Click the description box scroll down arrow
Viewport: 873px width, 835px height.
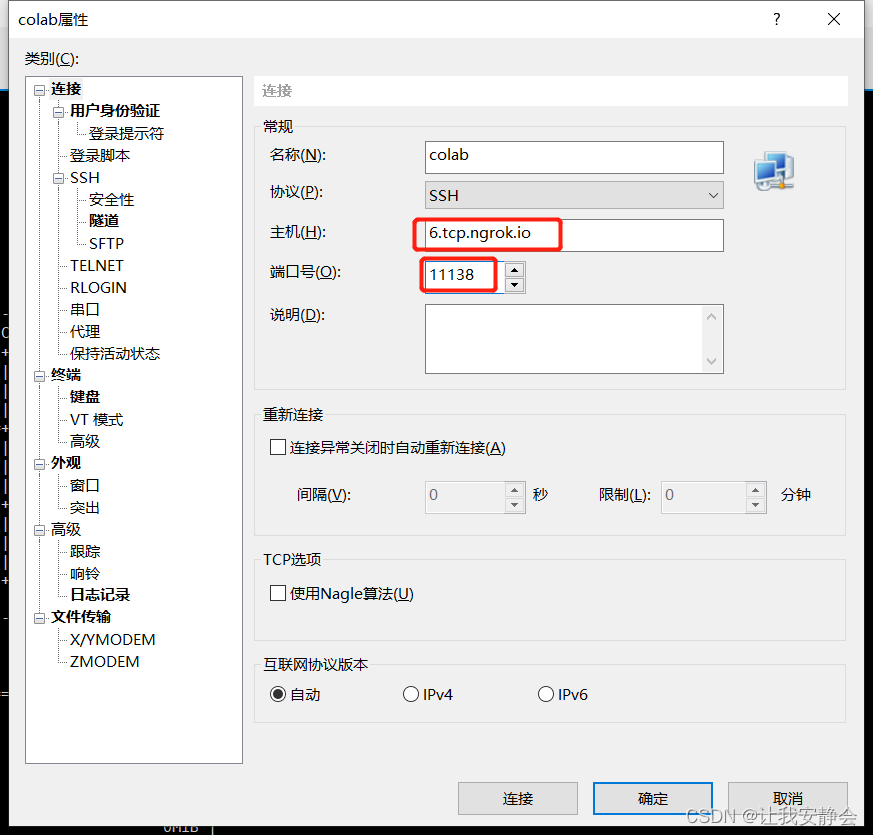tap(711, 361)
